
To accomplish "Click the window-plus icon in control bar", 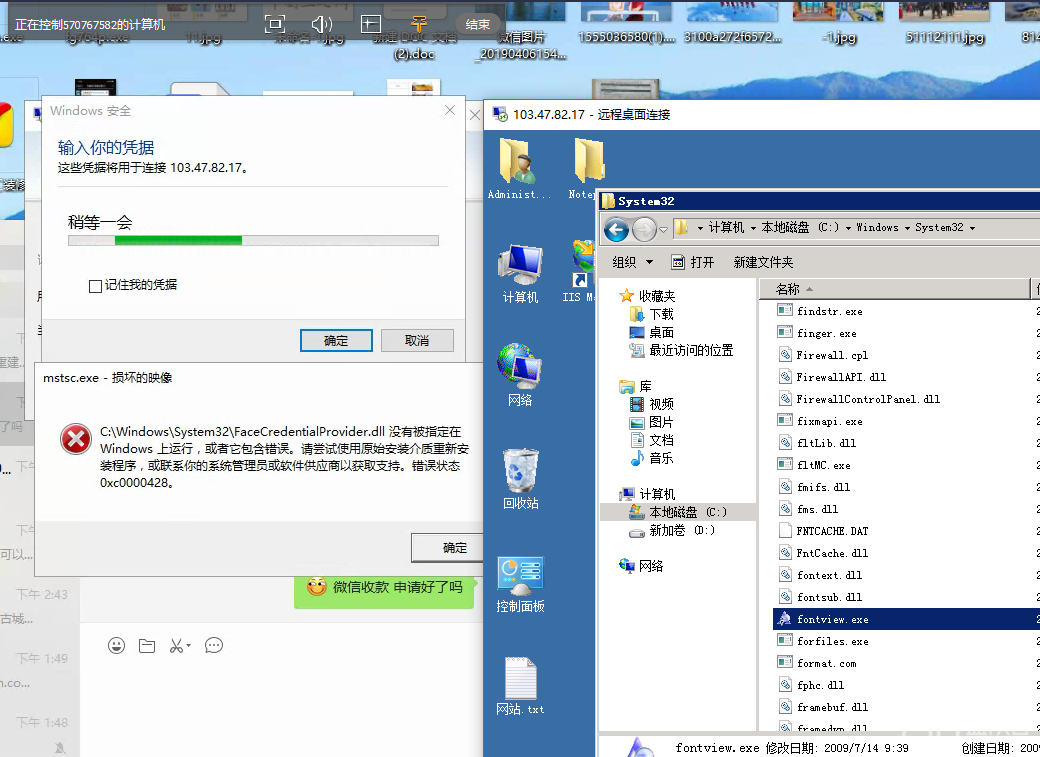I will tap(370, 25).
